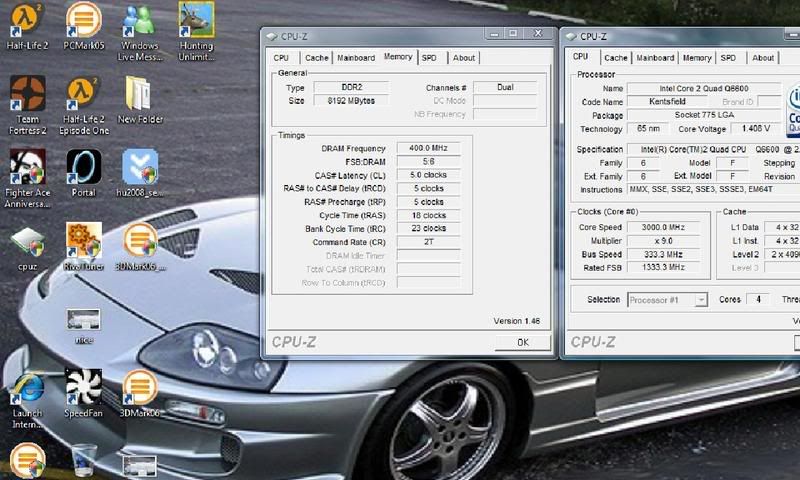Click the Name field Intel Core 2 Quad Q6600
The image size is (800, 480).
704,88
